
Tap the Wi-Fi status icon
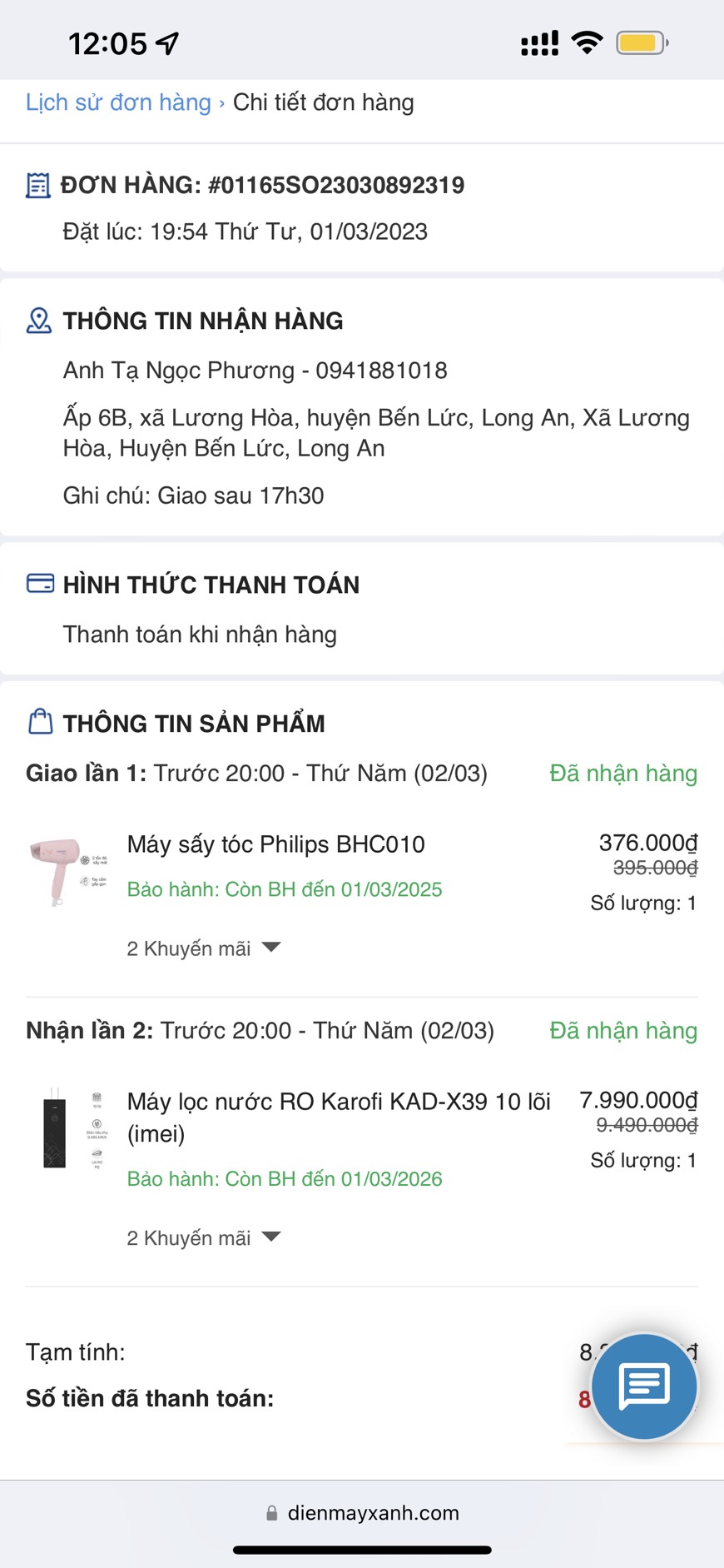588,42
